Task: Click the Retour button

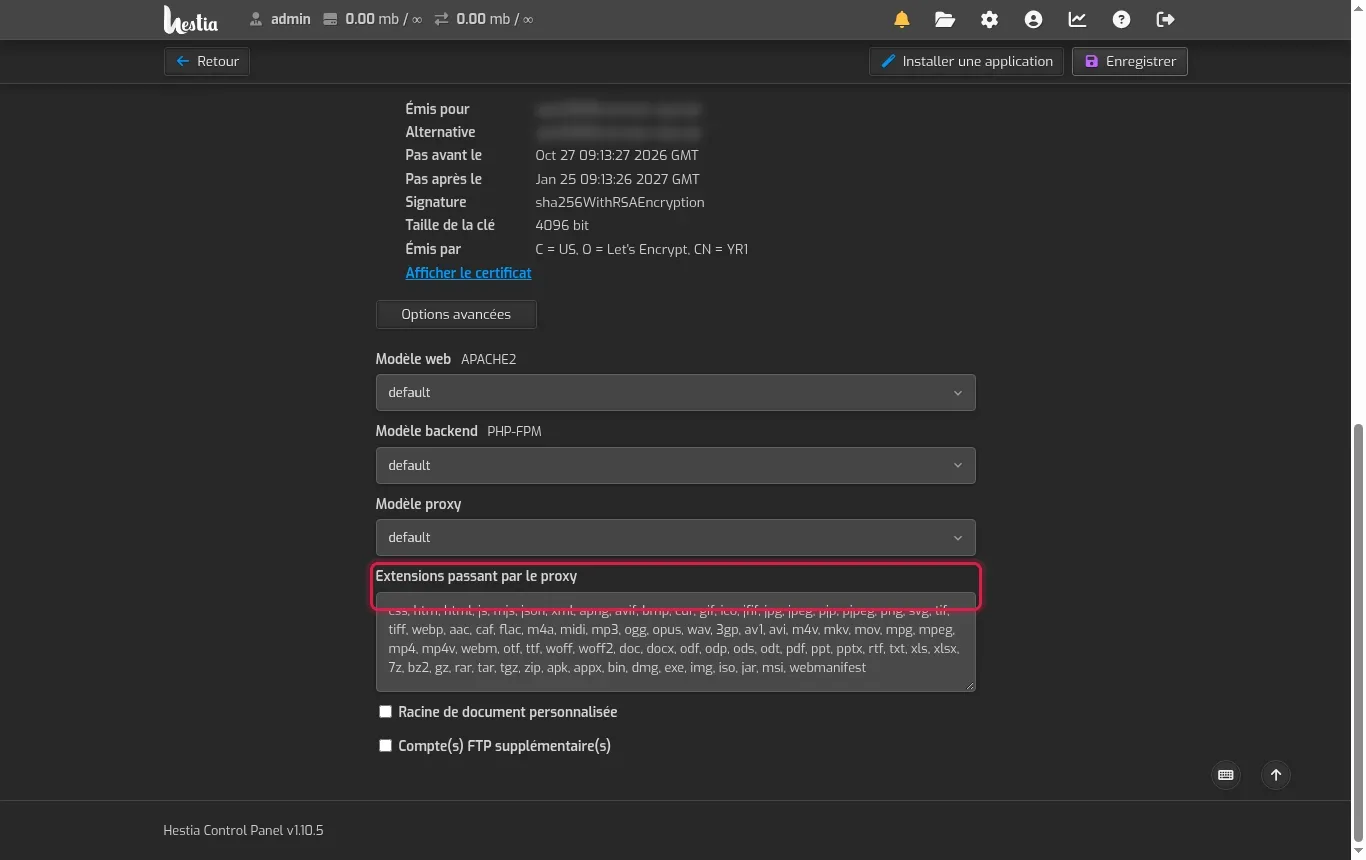Action: point(207,61)
